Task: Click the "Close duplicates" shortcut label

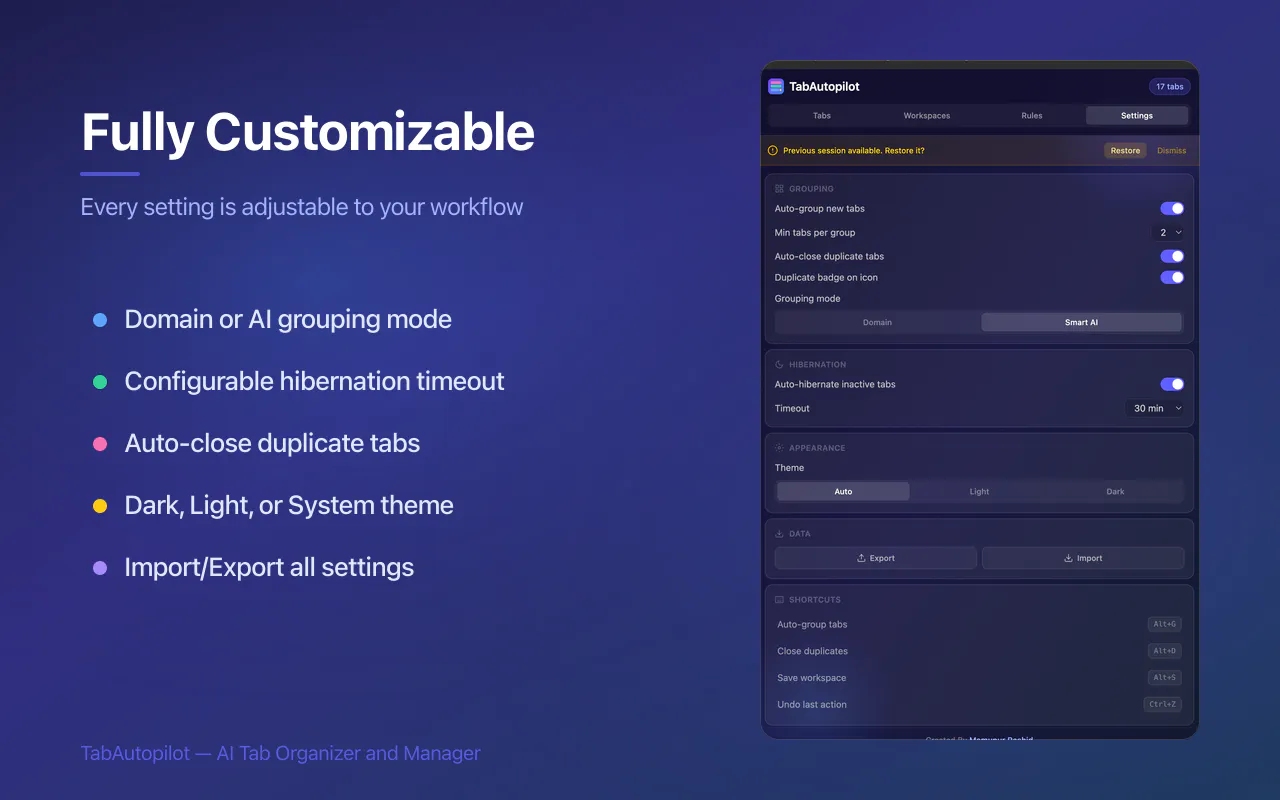Action: tap(812, 651)
